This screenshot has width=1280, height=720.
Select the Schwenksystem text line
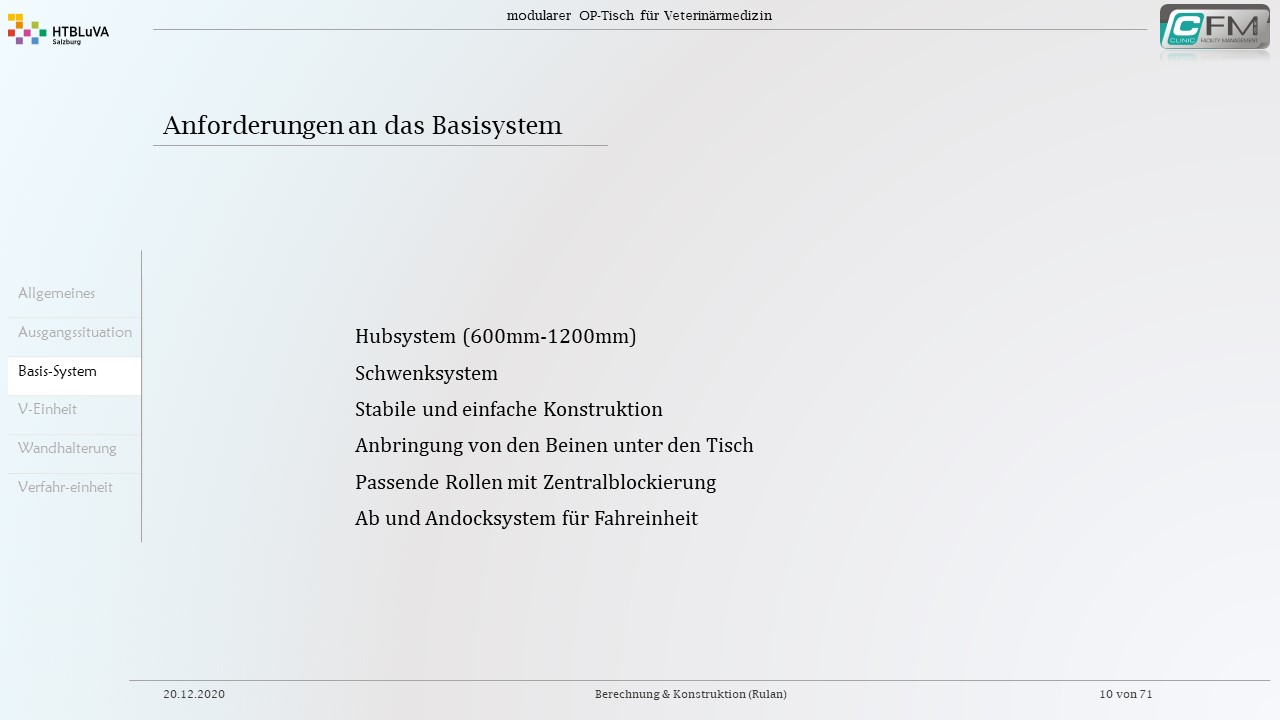coord(426,373)
